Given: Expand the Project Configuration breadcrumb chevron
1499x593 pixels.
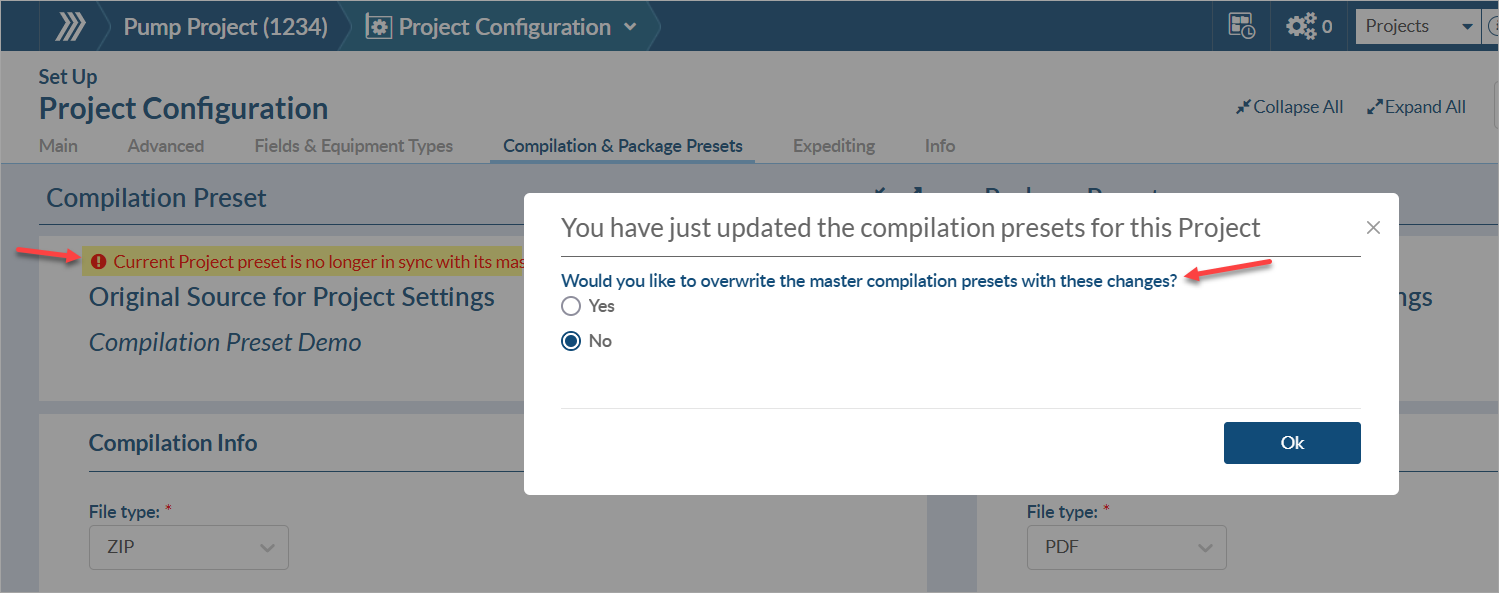Looking at the screenshot, I should coord(630,27).
